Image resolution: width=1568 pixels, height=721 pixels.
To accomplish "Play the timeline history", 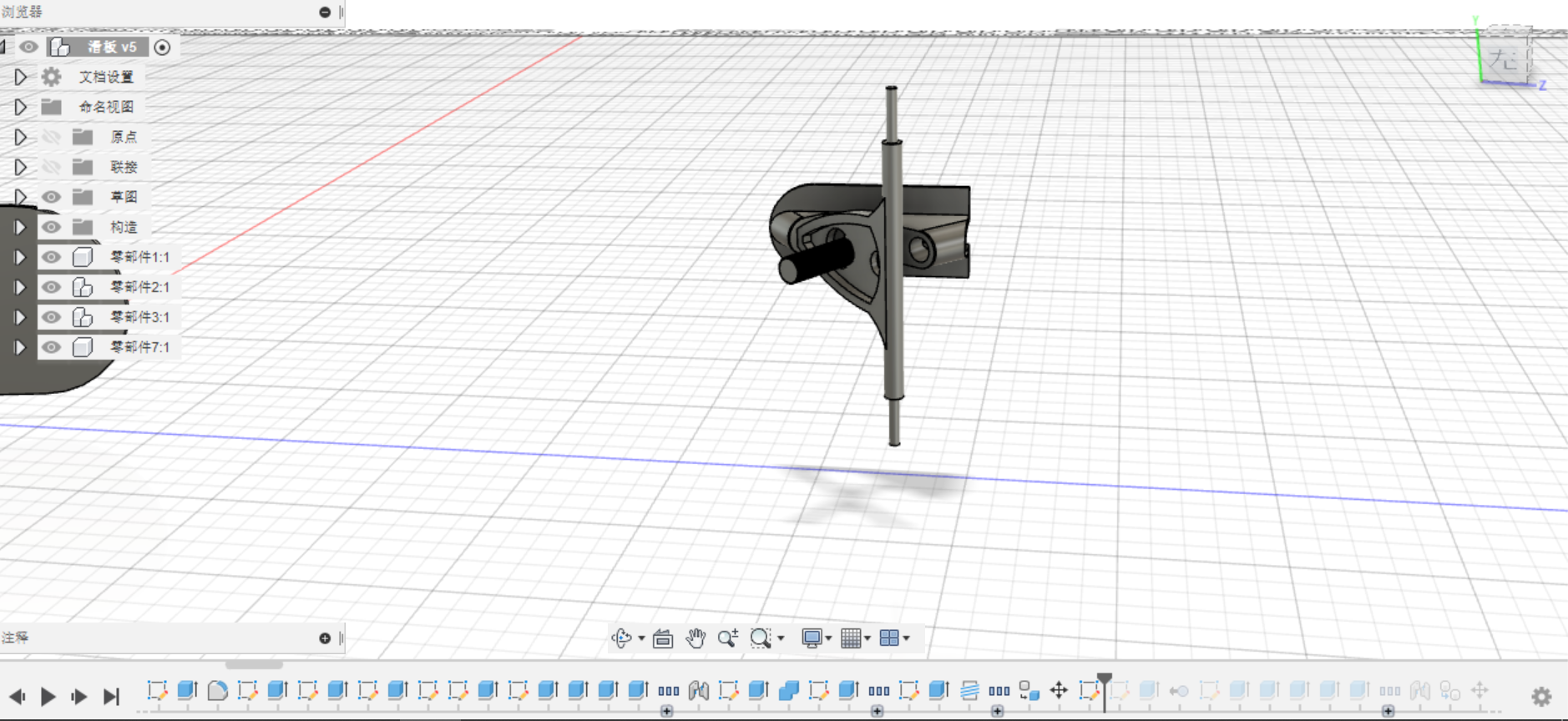I will (48, 696).
